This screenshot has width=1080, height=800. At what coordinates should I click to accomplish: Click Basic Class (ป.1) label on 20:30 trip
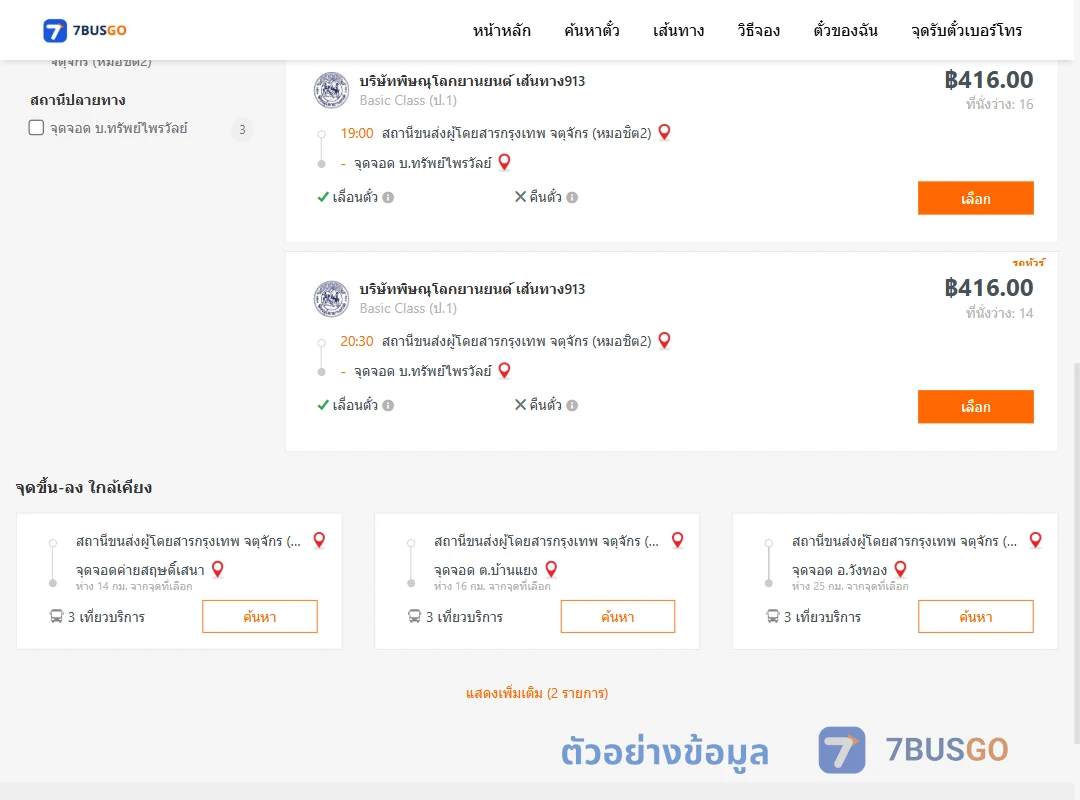click(408, 309)
